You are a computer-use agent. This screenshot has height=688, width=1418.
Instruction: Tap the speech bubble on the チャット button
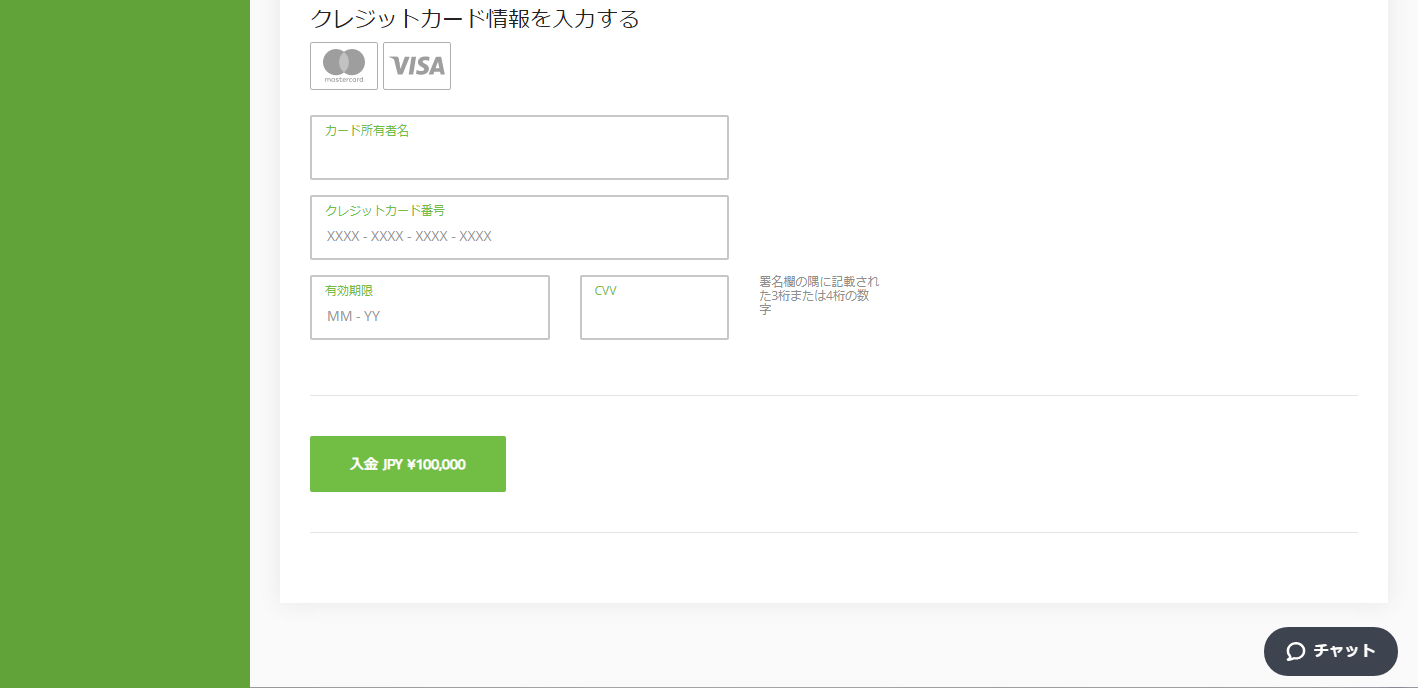pyautogui.click(x=1298, y=651)
